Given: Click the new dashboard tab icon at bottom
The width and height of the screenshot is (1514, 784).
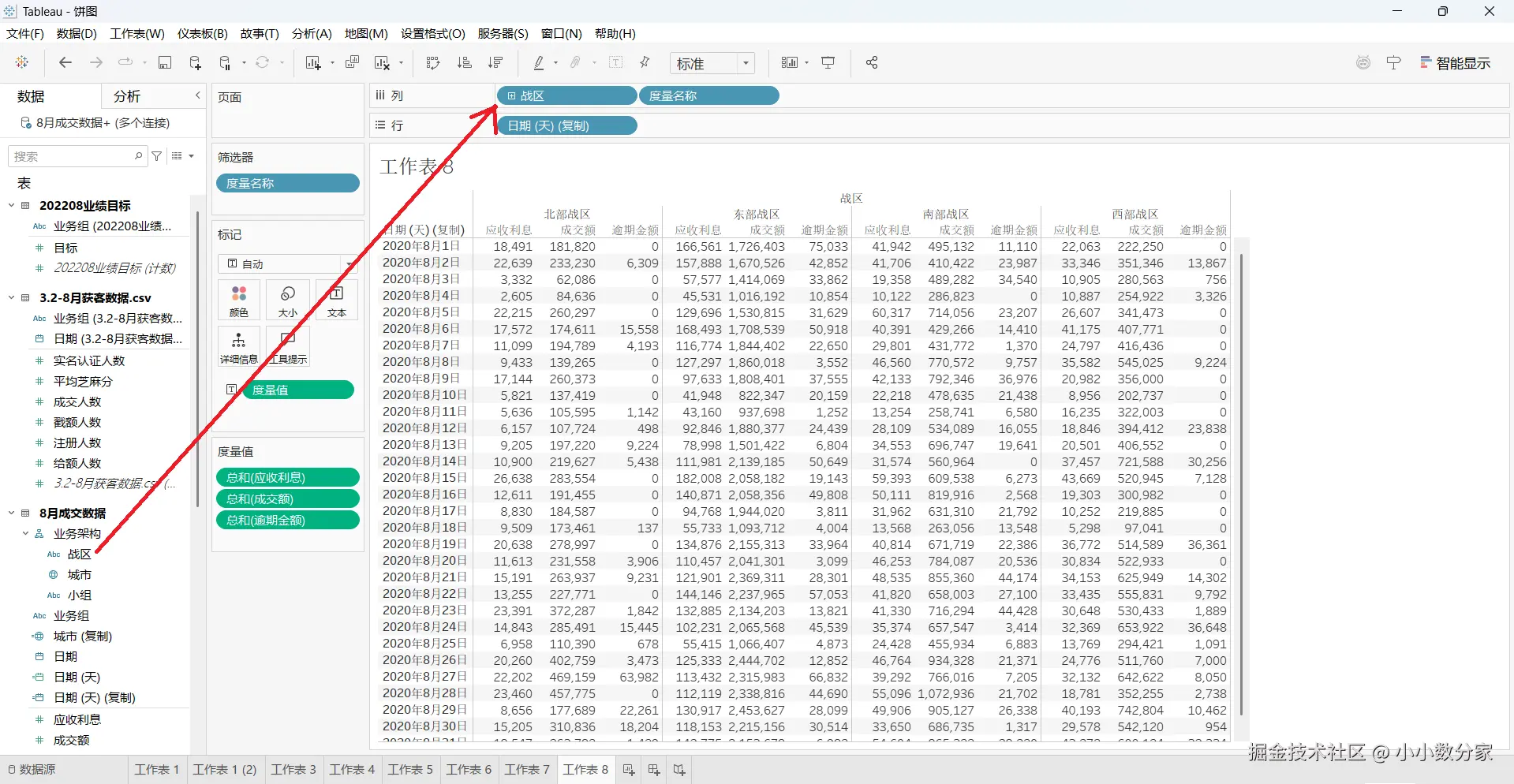Looking at the screenshot, I should click(654, 770).
